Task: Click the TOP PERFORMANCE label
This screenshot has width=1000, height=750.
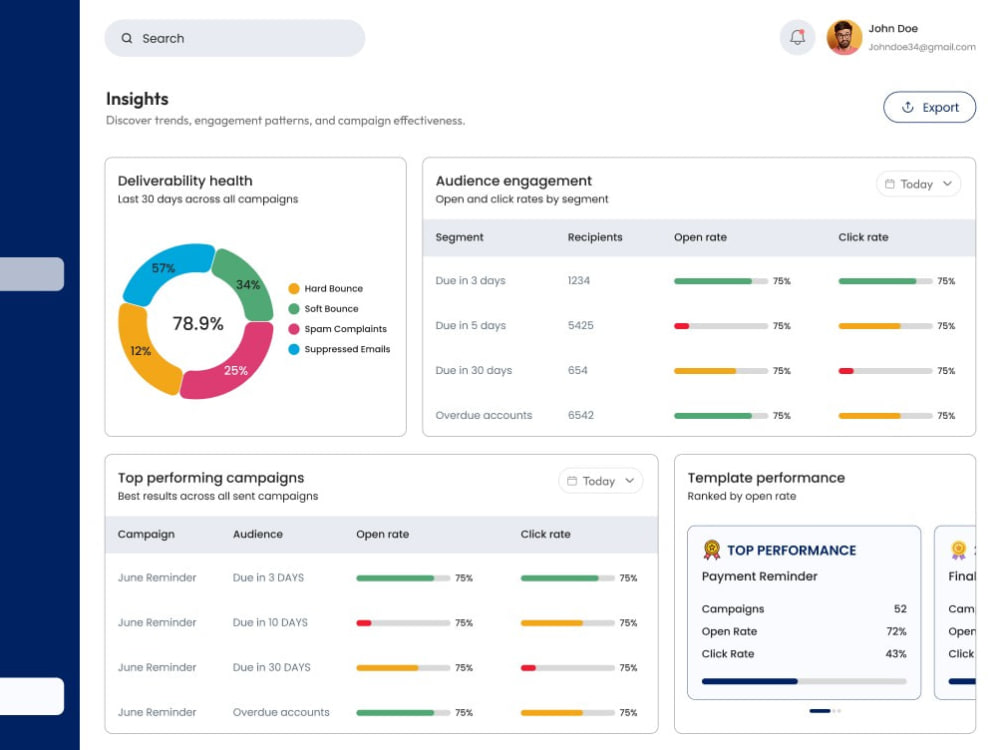Action: click(x=791, y=550)
